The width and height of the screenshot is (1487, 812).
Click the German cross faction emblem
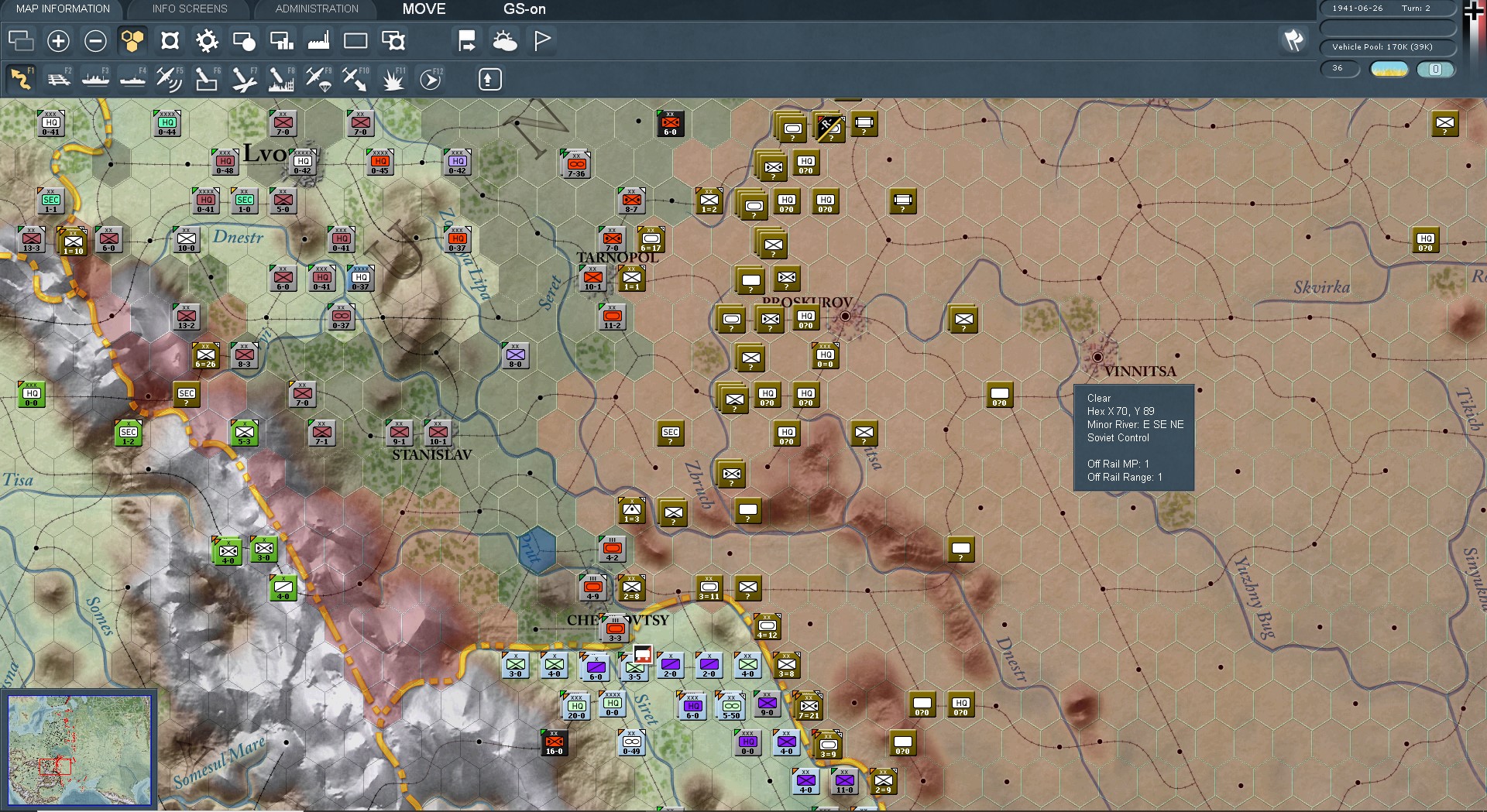(x=1474, y=12)
